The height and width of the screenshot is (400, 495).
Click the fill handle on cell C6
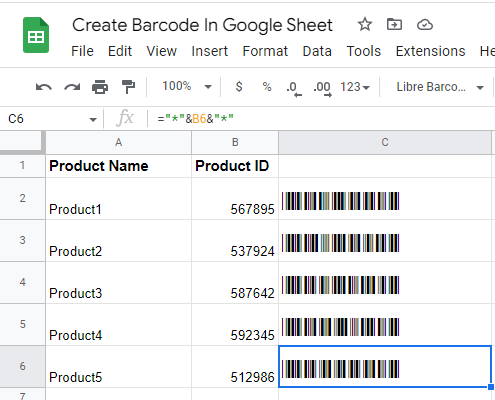pos(491,387)
